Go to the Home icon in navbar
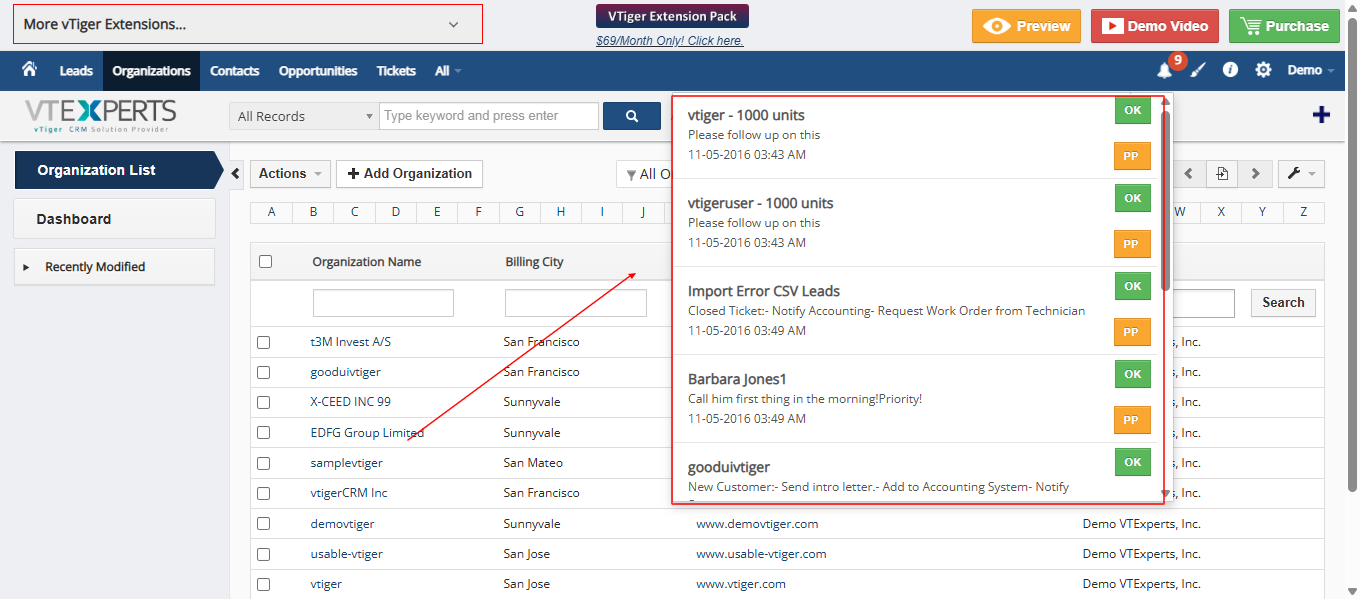1360x599 pixels. 29,70
